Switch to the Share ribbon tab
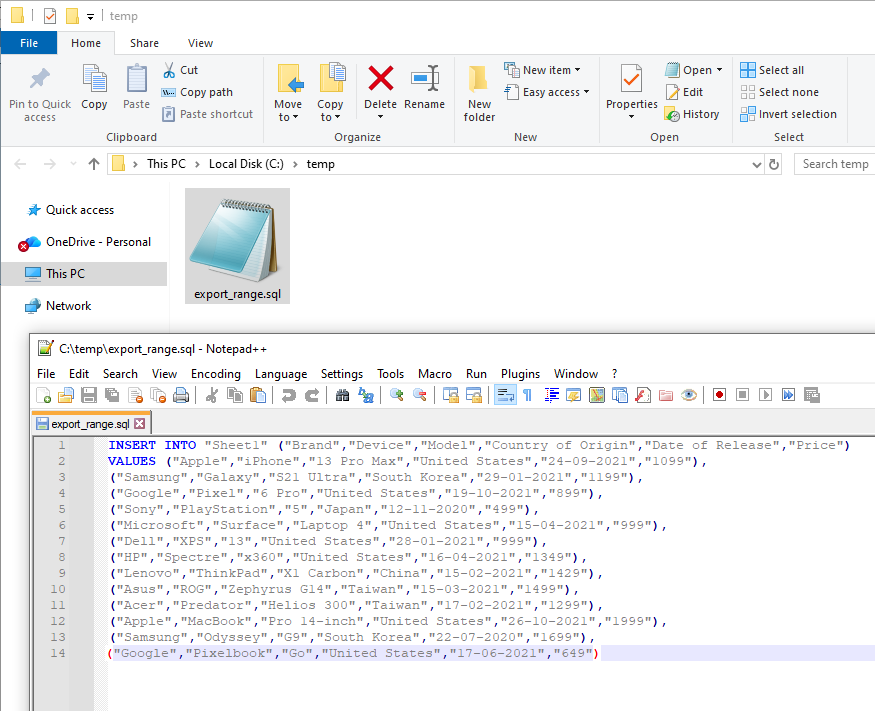The height and width of the screenshot is (711, 875). 144,43
